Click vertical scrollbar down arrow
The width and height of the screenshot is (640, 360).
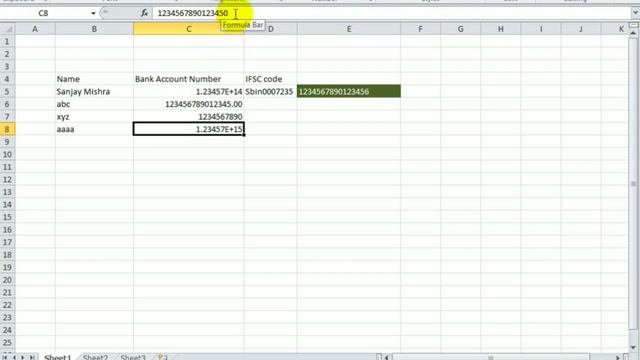(x=634, y=347)
